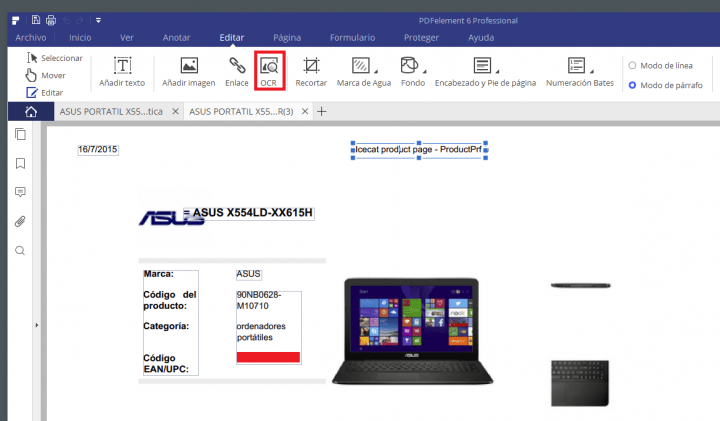Click the Añadir texto tool
The image size is (720, 421).
[122, 71]
